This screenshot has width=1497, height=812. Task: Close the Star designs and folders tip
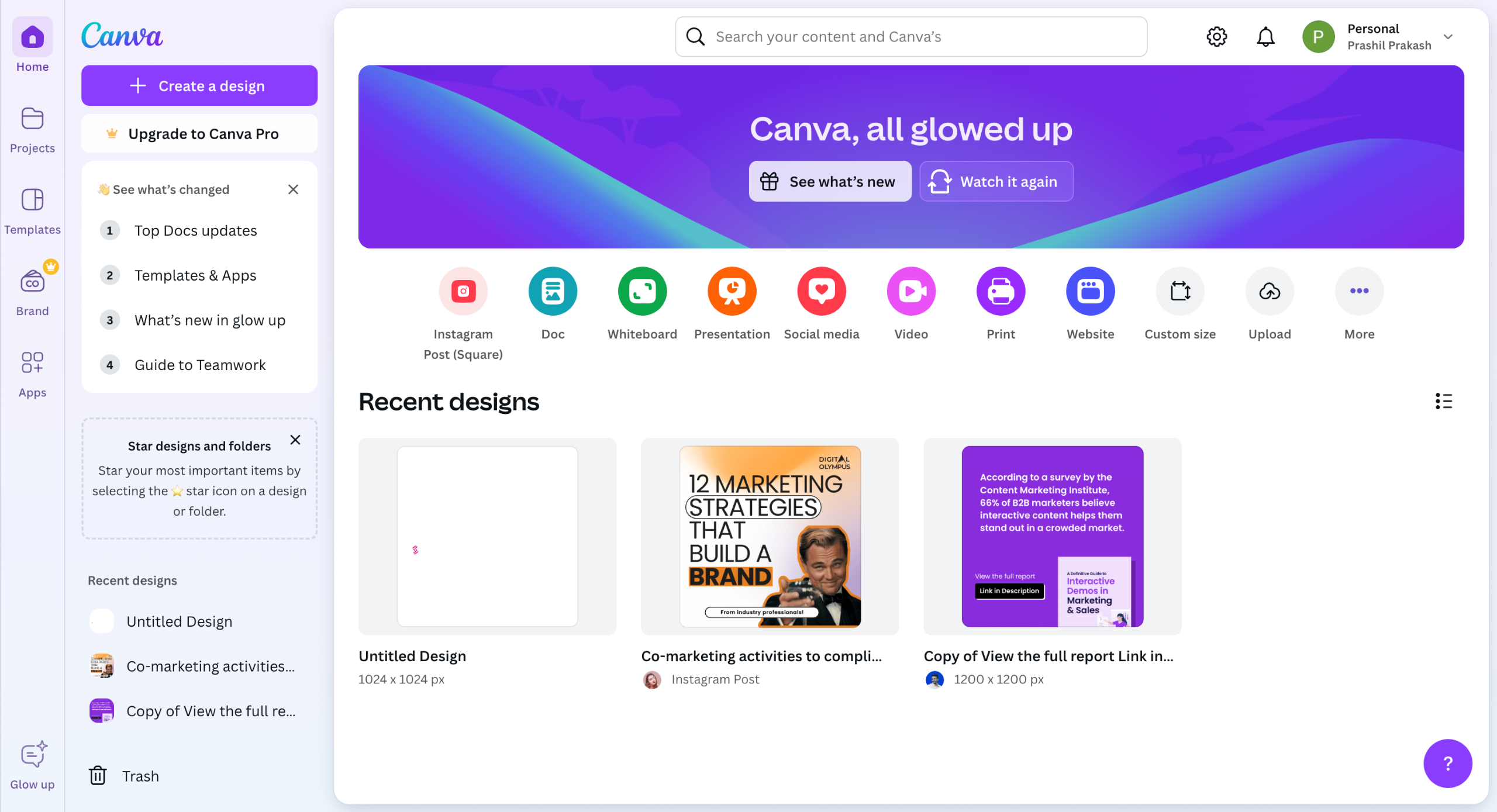[295, 440]
